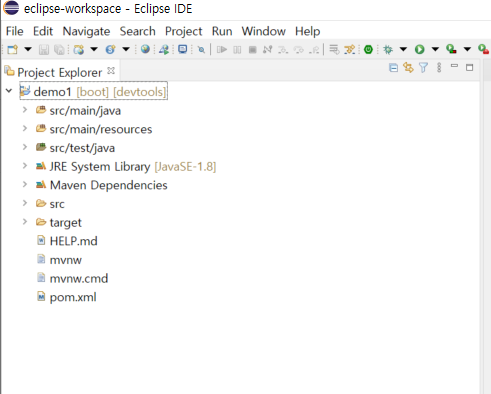Viewport: 491px width, 394px height.
Task: Expand the Maven Dependencies node
Action: pos(25,184)
